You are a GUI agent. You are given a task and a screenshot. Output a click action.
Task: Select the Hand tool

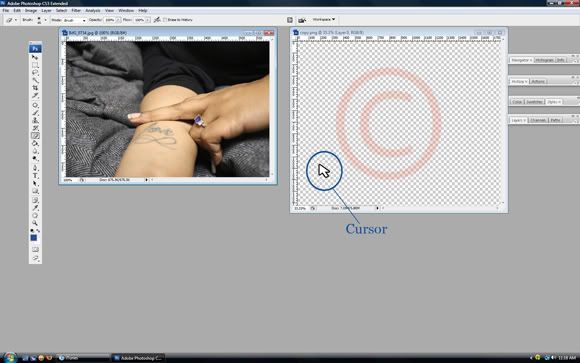point(35,215)
